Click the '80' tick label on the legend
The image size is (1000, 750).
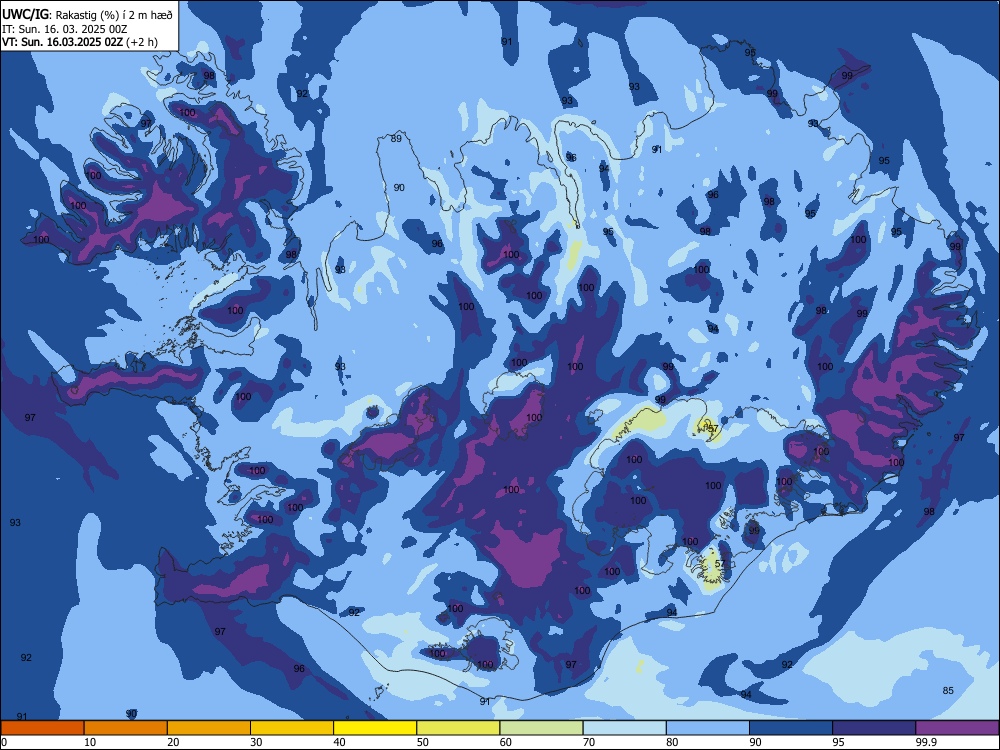click(672, 742)
